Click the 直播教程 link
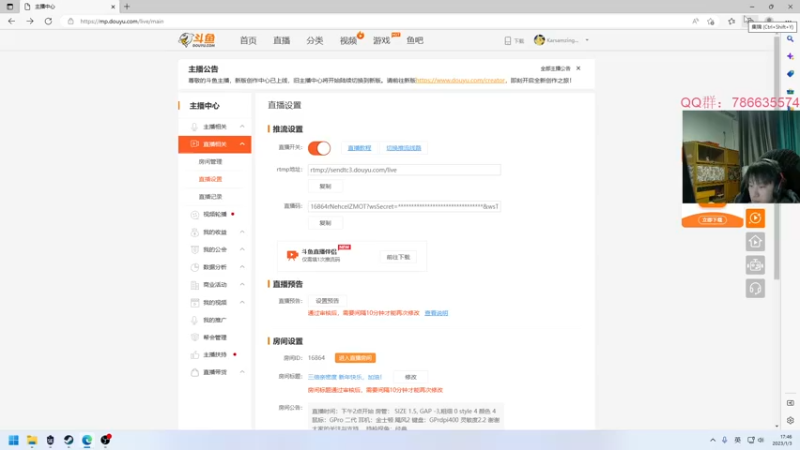The width and height of the screenshot is (800, 450). pos(359,148)
